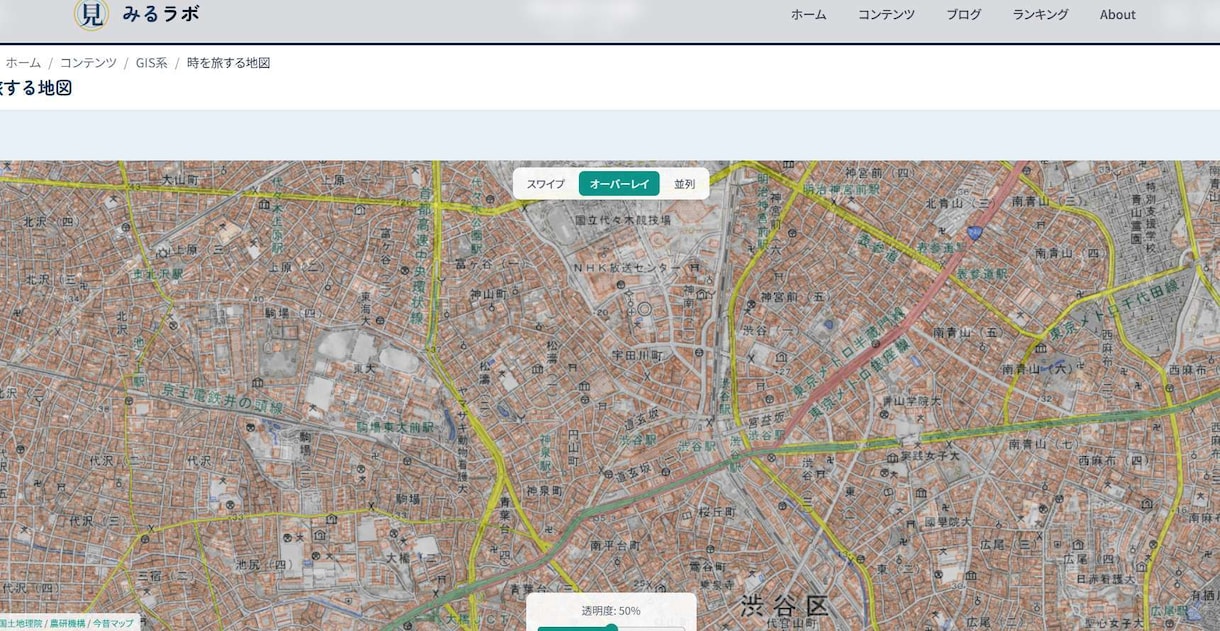This screenshot has height=631, width=1220.
Task: Click the 駒場東大前駅 station label
Action: [395, 427]
